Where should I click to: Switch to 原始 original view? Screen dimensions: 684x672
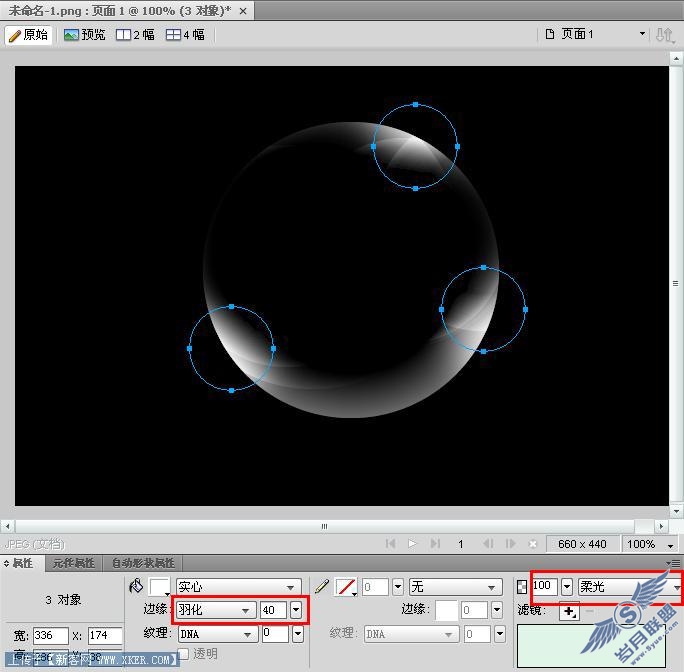pos(28,35)
